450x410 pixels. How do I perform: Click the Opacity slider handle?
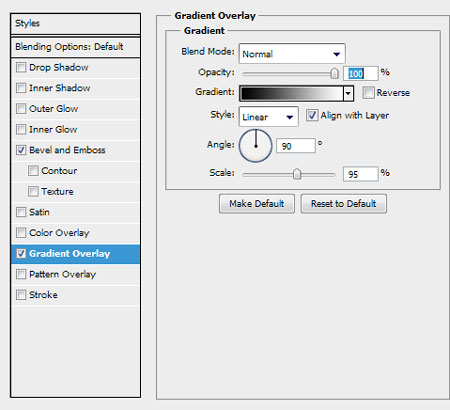[334, 73]
